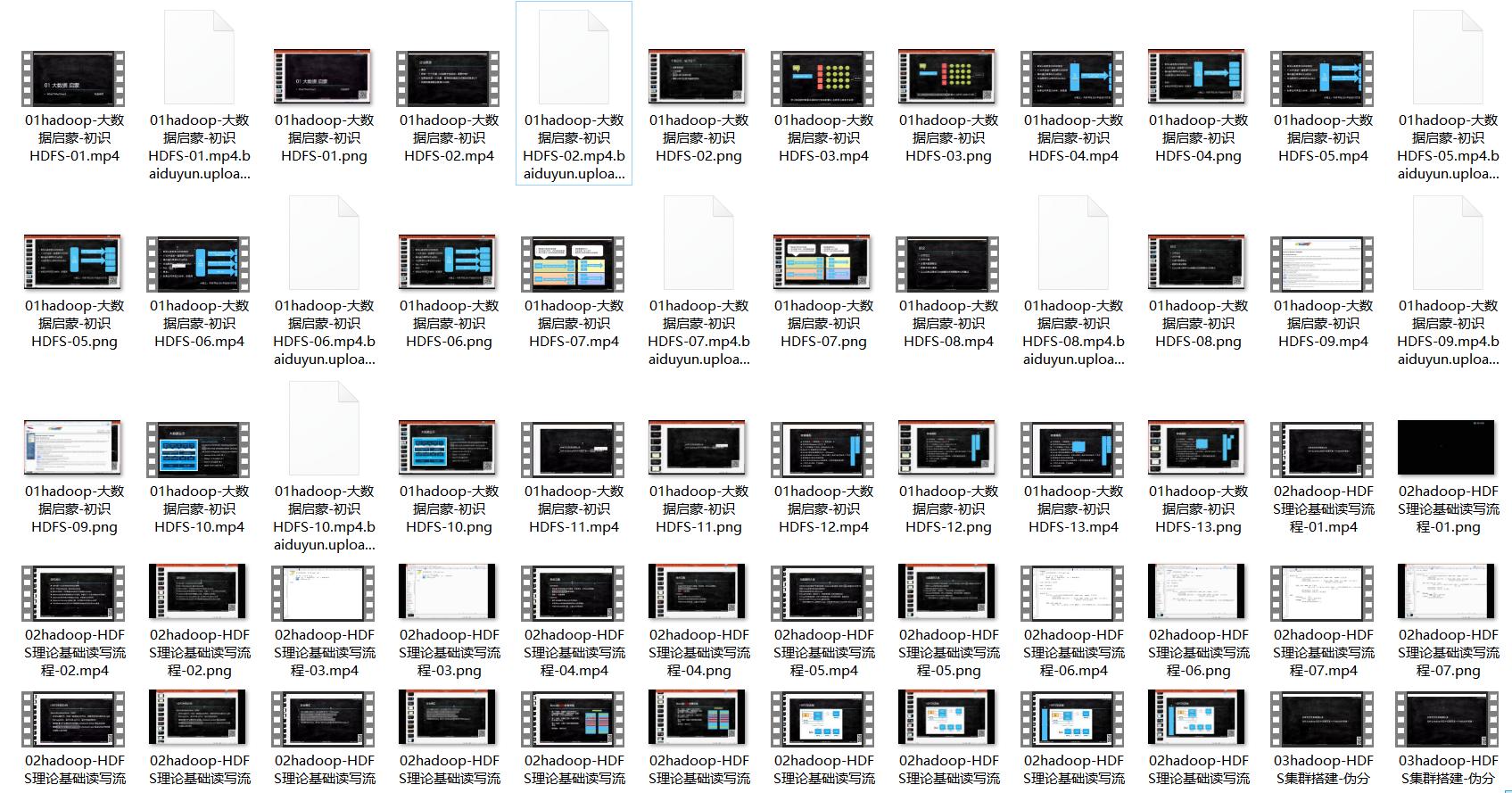Screen dimensions: 1512x793
Task: Click the HDFS-12.png file name label
Action: [x=948, y=509]
